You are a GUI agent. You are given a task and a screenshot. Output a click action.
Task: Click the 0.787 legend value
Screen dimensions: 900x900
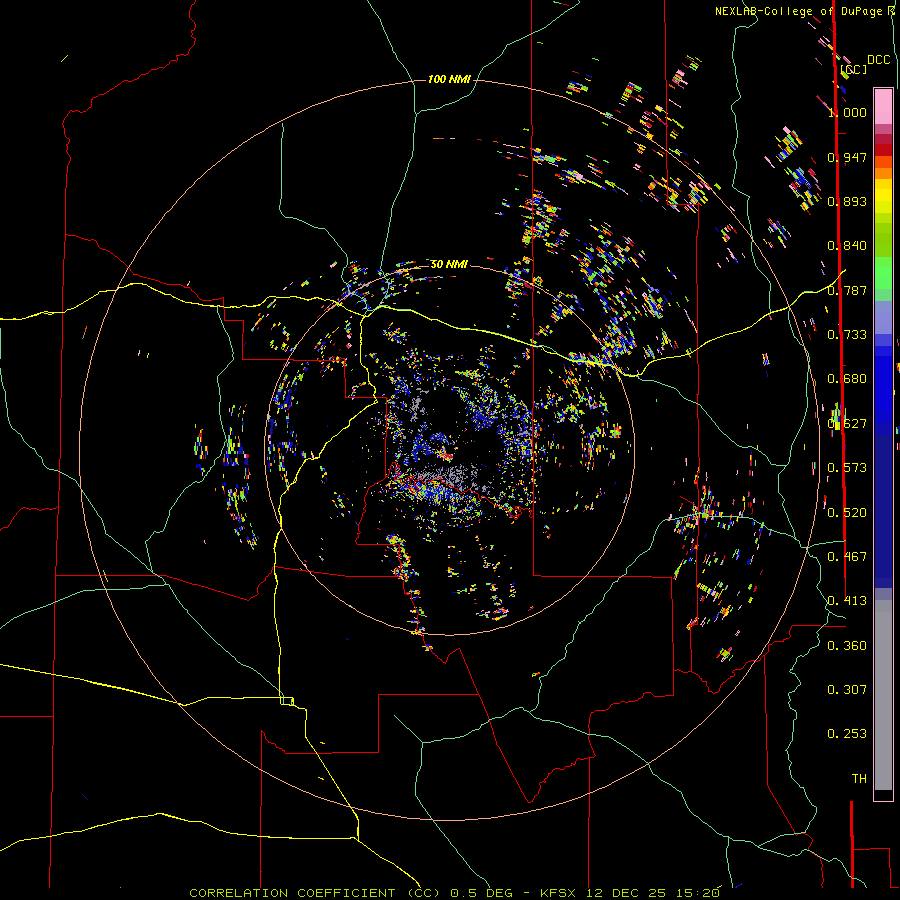click(847, 290)
